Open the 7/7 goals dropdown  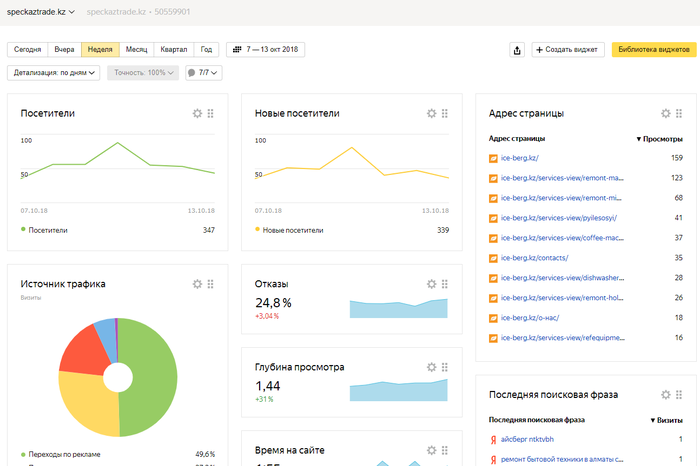[x=203, y=73]
